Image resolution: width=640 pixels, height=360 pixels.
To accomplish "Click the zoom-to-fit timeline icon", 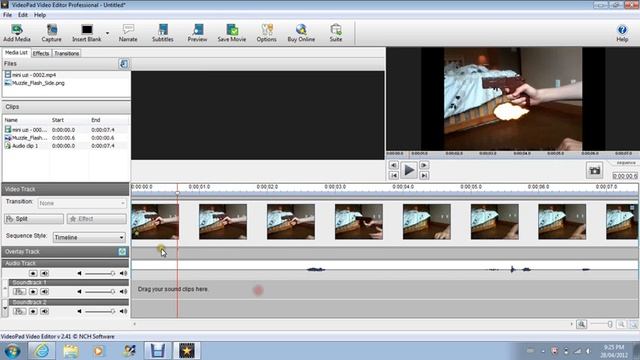I will [x=633, y=324].
